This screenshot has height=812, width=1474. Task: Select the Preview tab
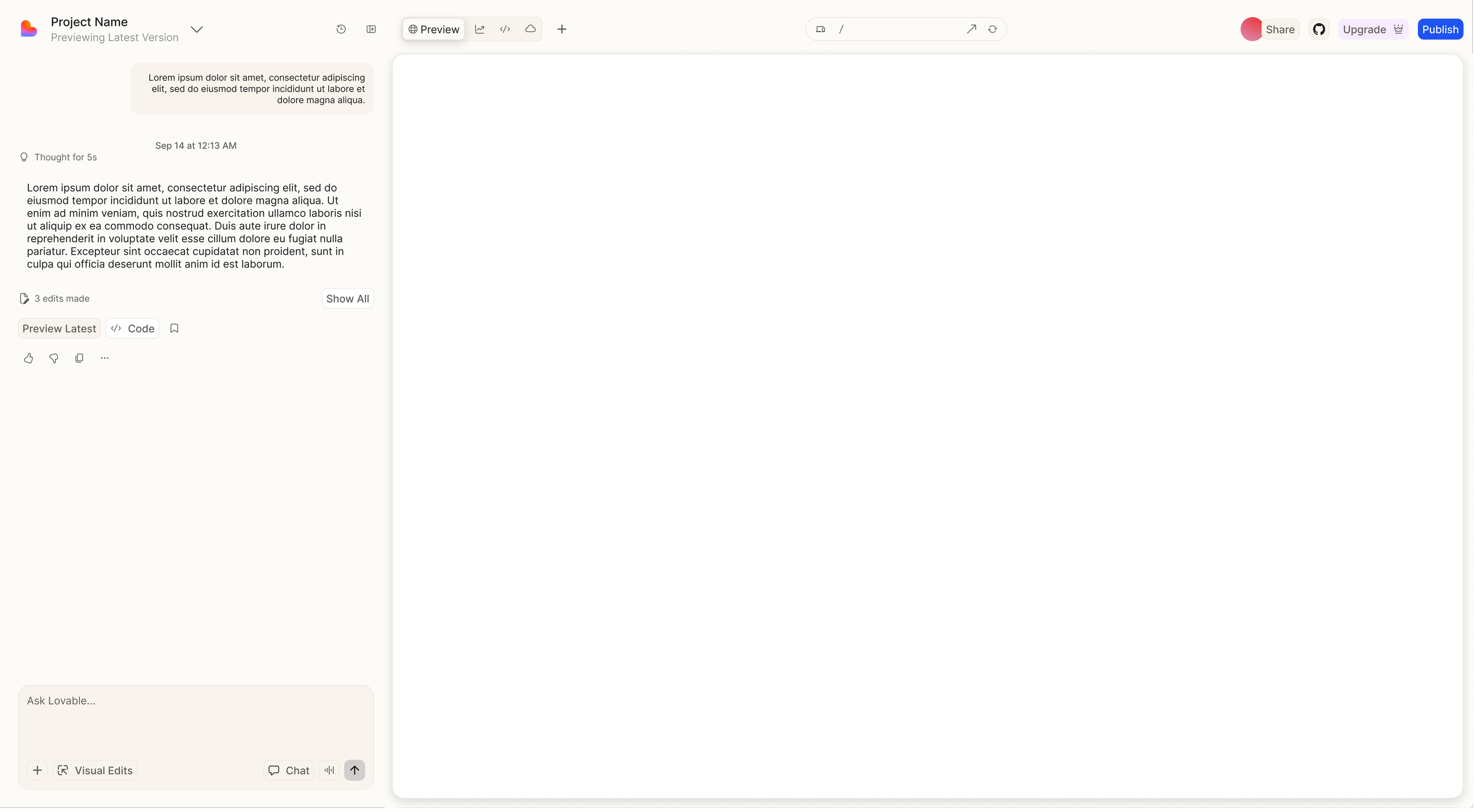pos(434,29)
